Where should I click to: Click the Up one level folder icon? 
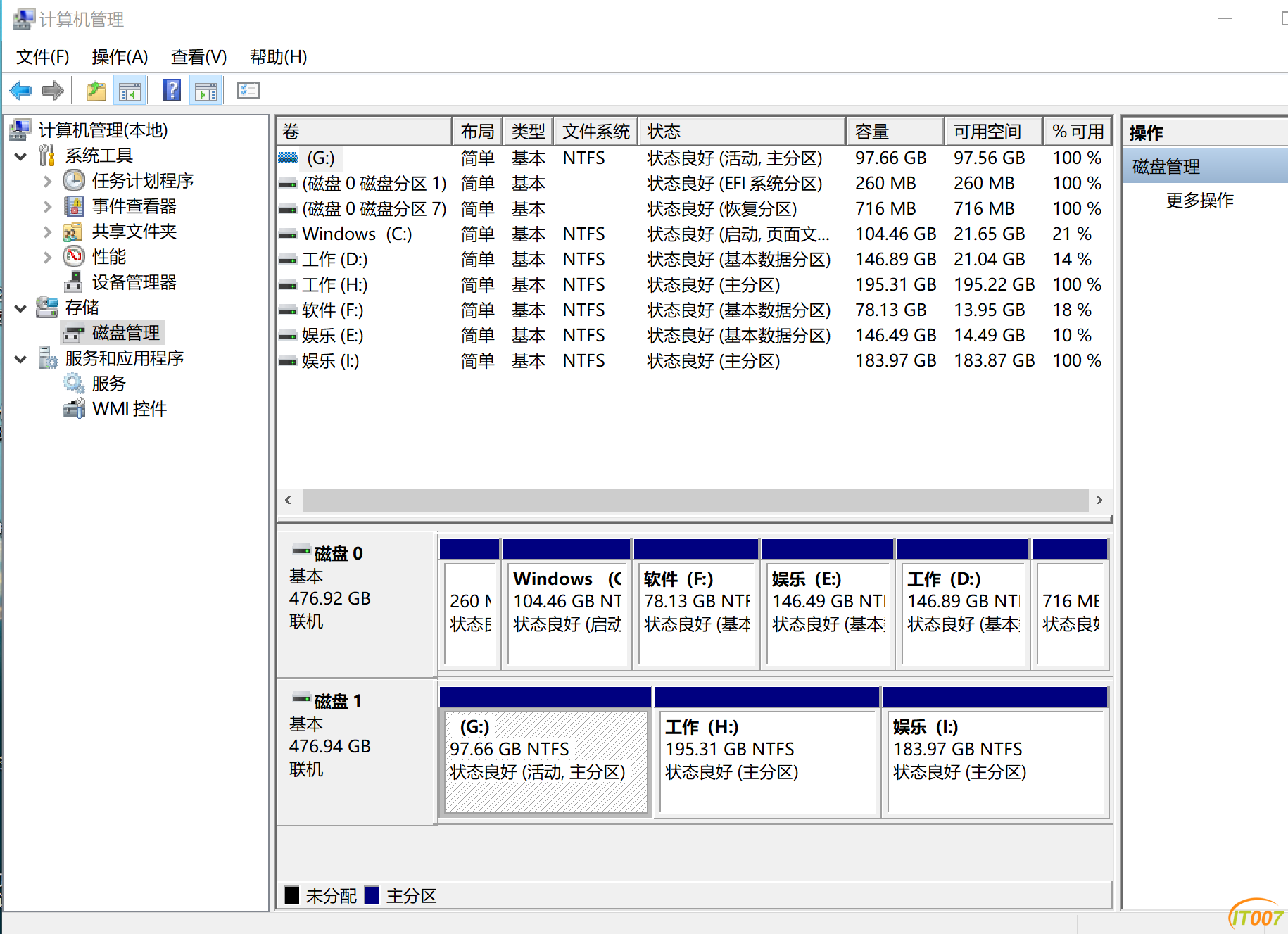[96, 91]
